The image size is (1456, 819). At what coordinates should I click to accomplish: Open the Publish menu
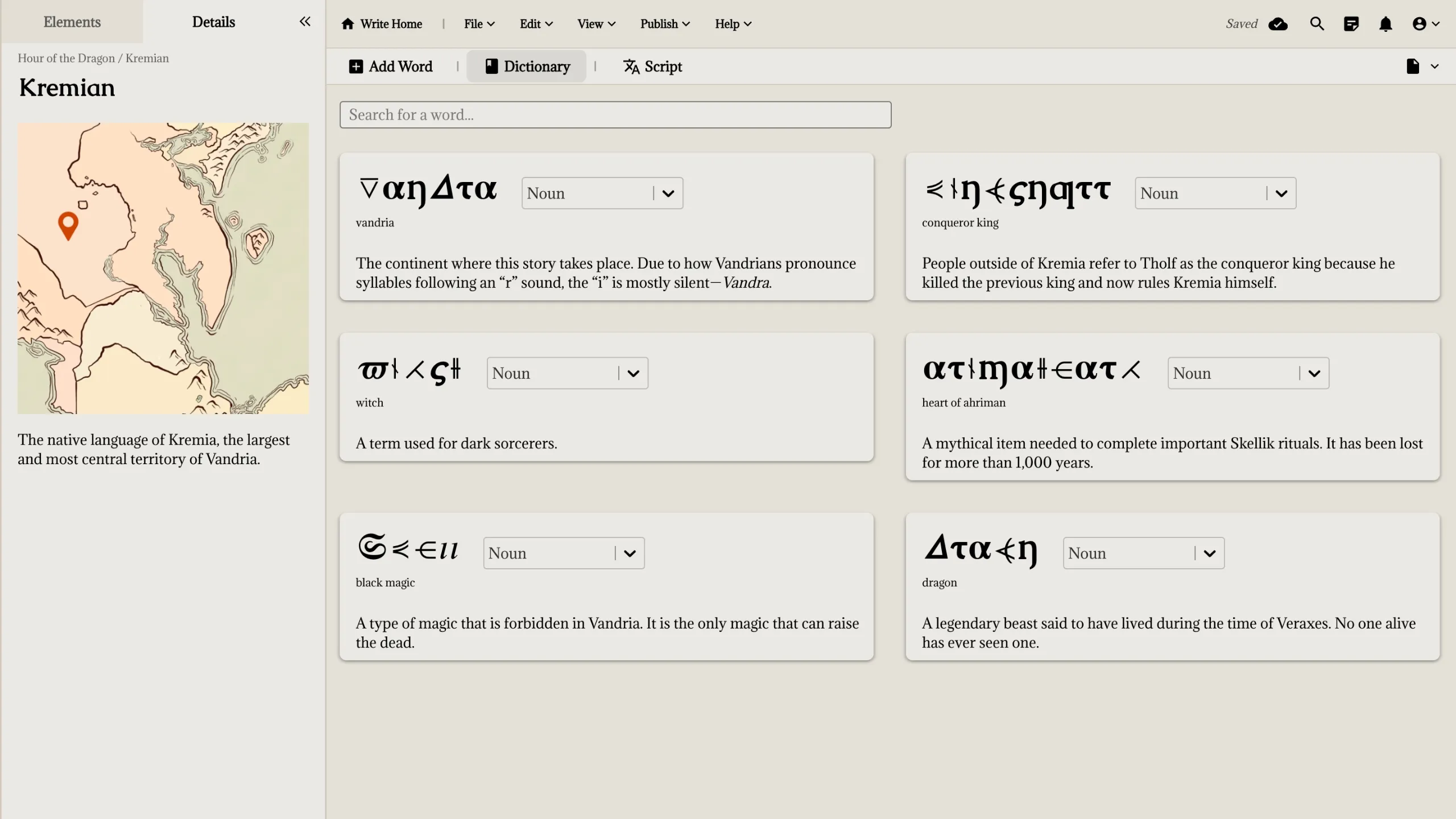[x=664, y=24]
